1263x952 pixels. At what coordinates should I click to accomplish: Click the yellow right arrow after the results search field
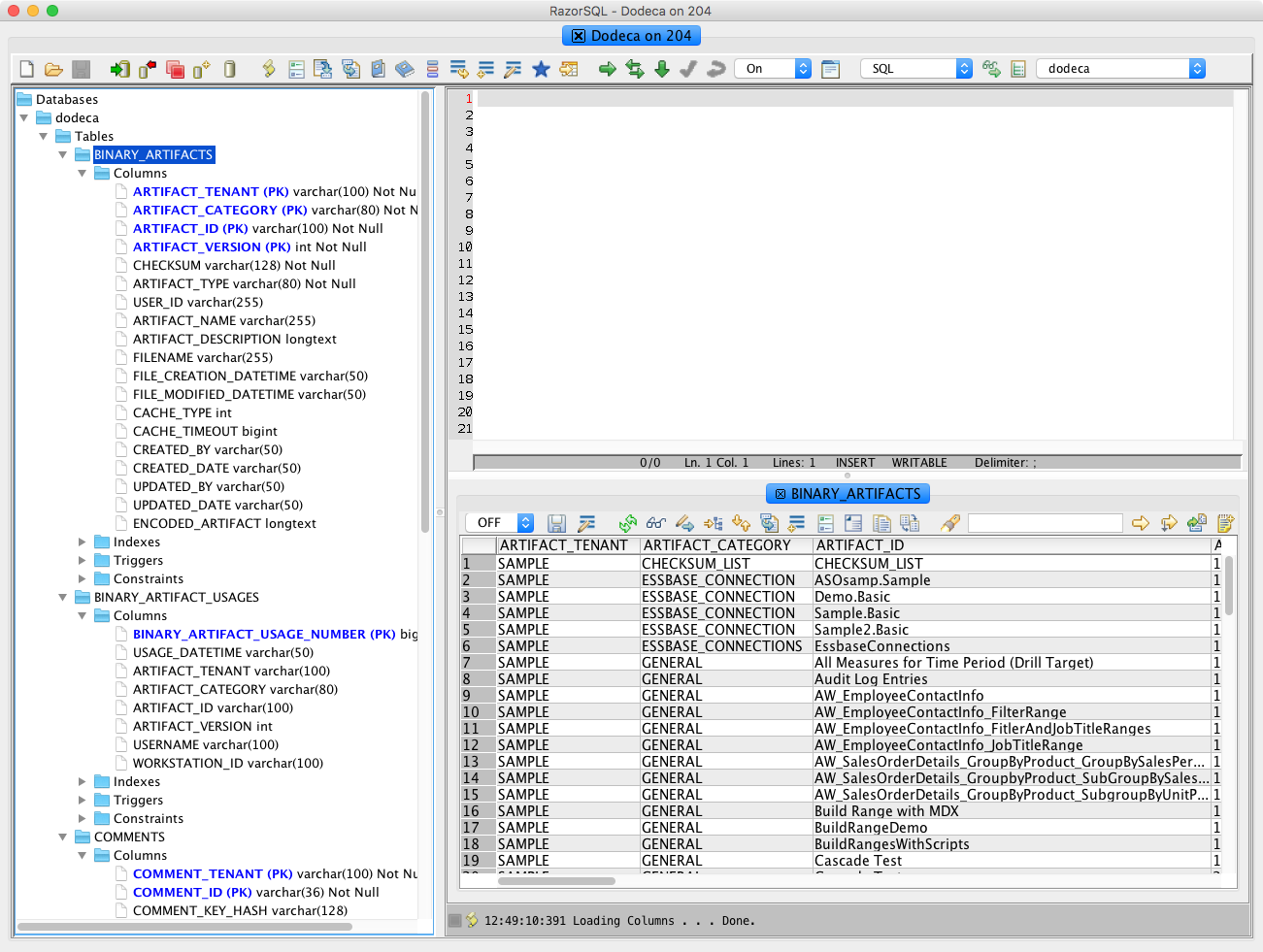pyautogui.click(x=1141, y=523)
